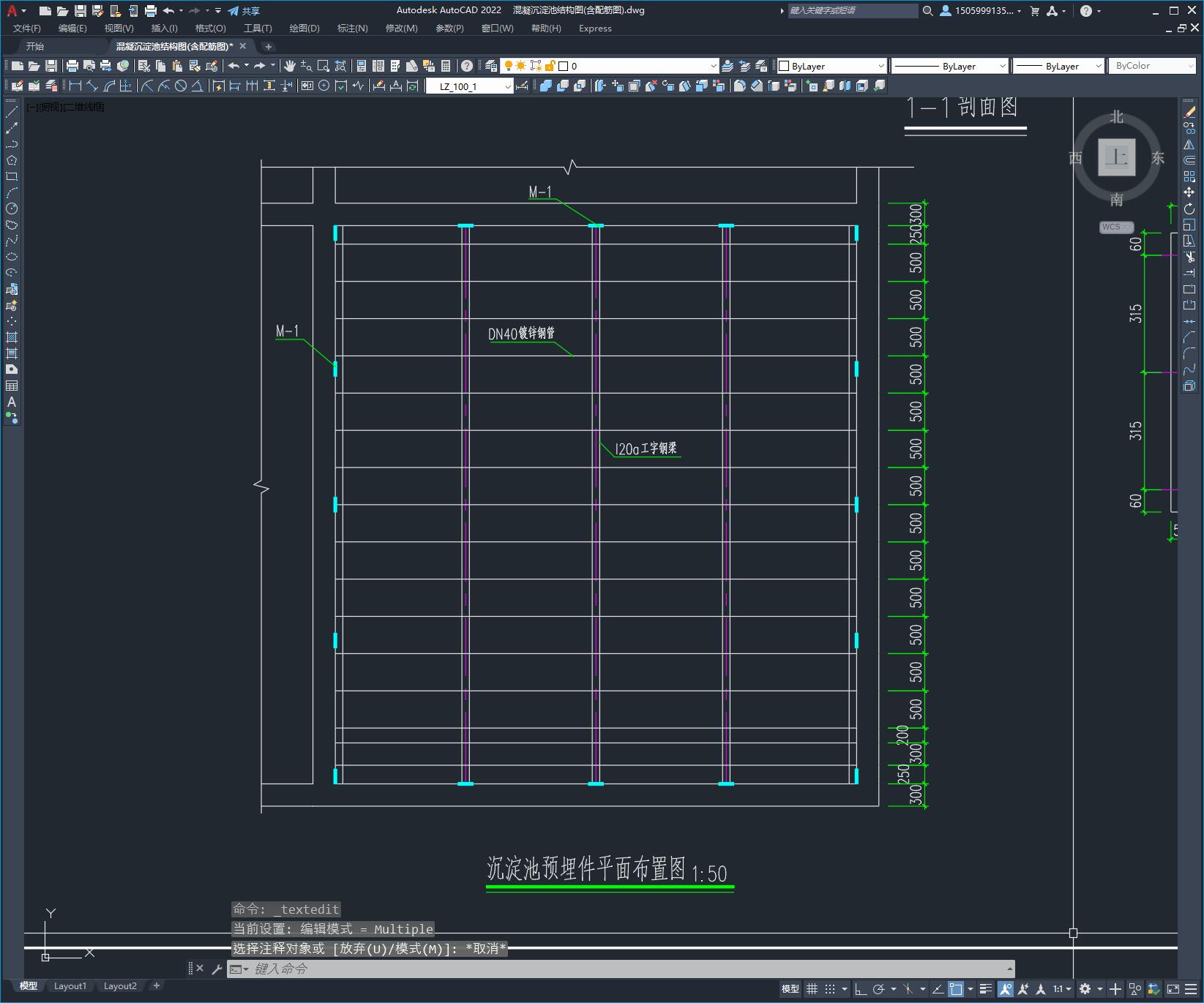Viewport: 1204px width, 1003px height.
Task: Toggle object snap tracking in the status bar
Action: pyautogui.click(x=937, y=989)
